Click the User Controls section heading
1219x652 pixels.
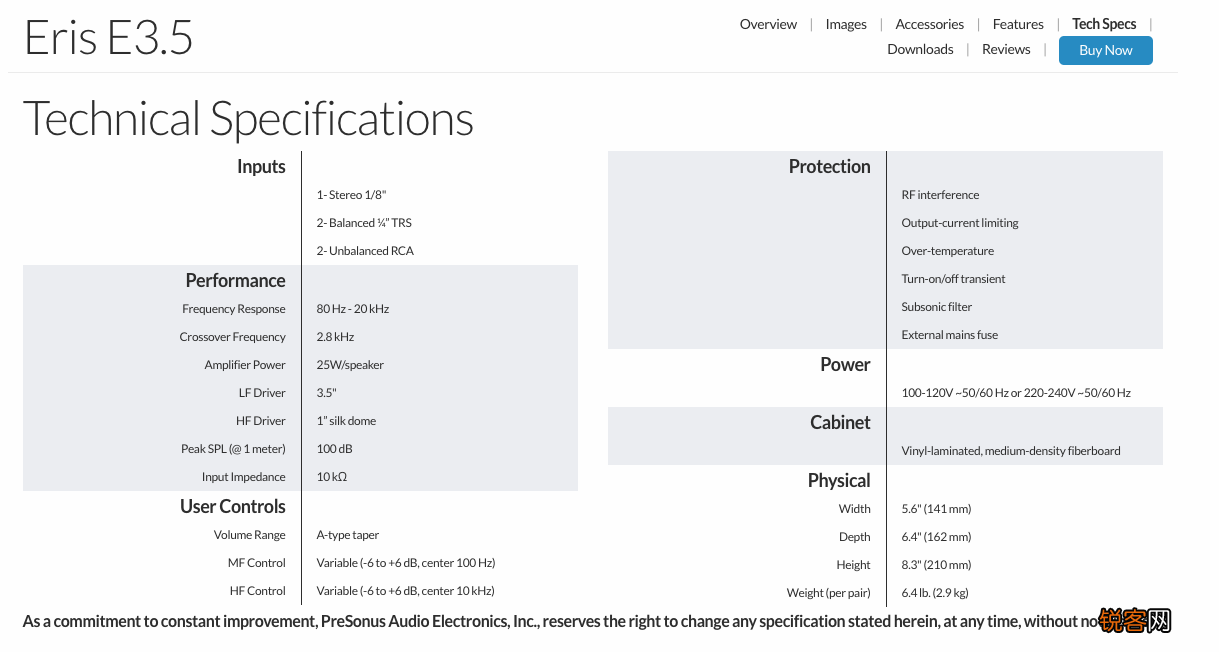(233, 507)
